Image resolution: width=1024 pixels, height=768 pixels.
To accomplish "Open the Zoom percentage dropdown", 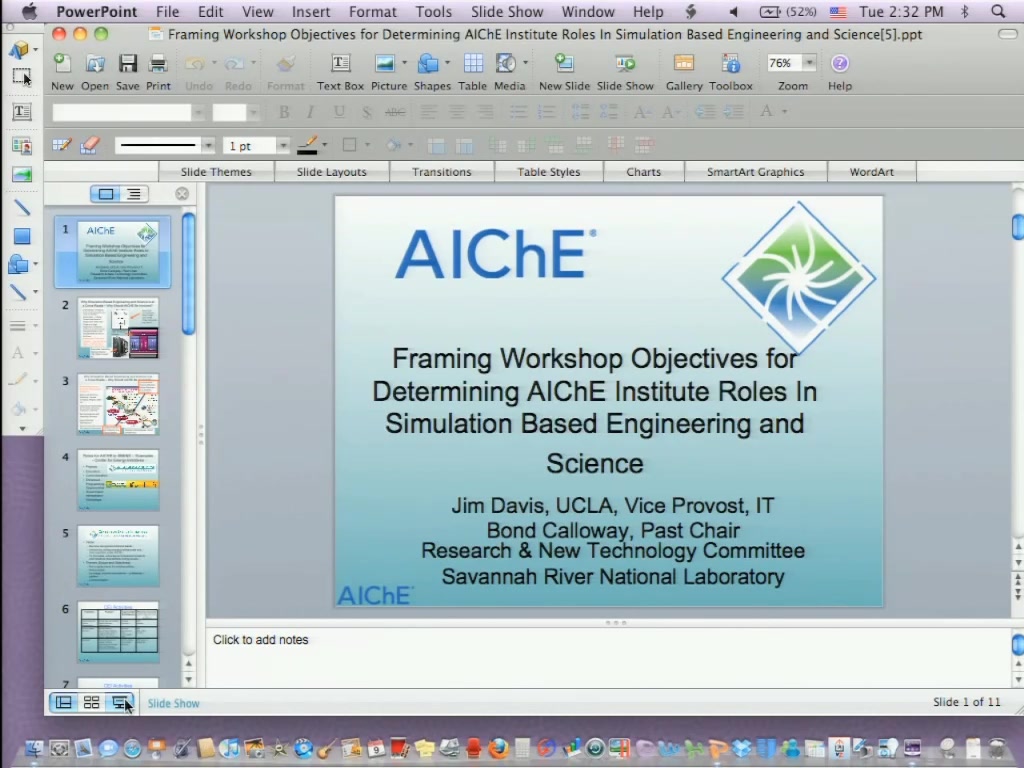I will [x=809, y=63].
